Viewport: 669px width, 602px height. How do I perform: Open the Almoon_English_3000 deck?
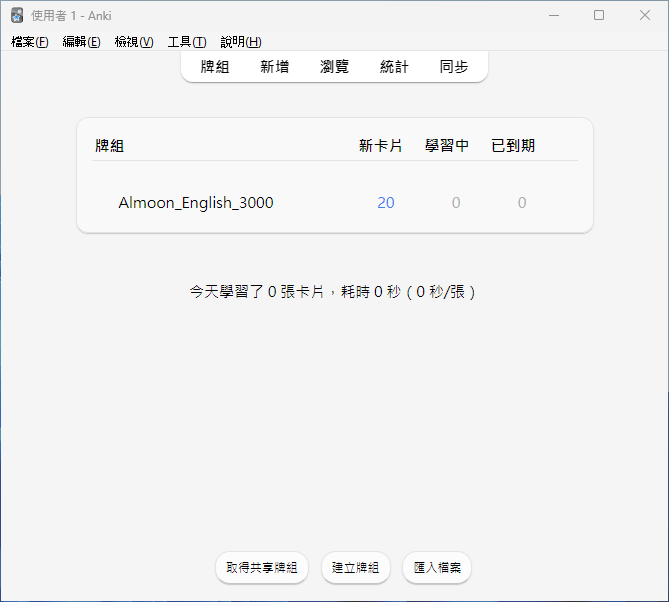pyautogui.click(x=196, y=203)
